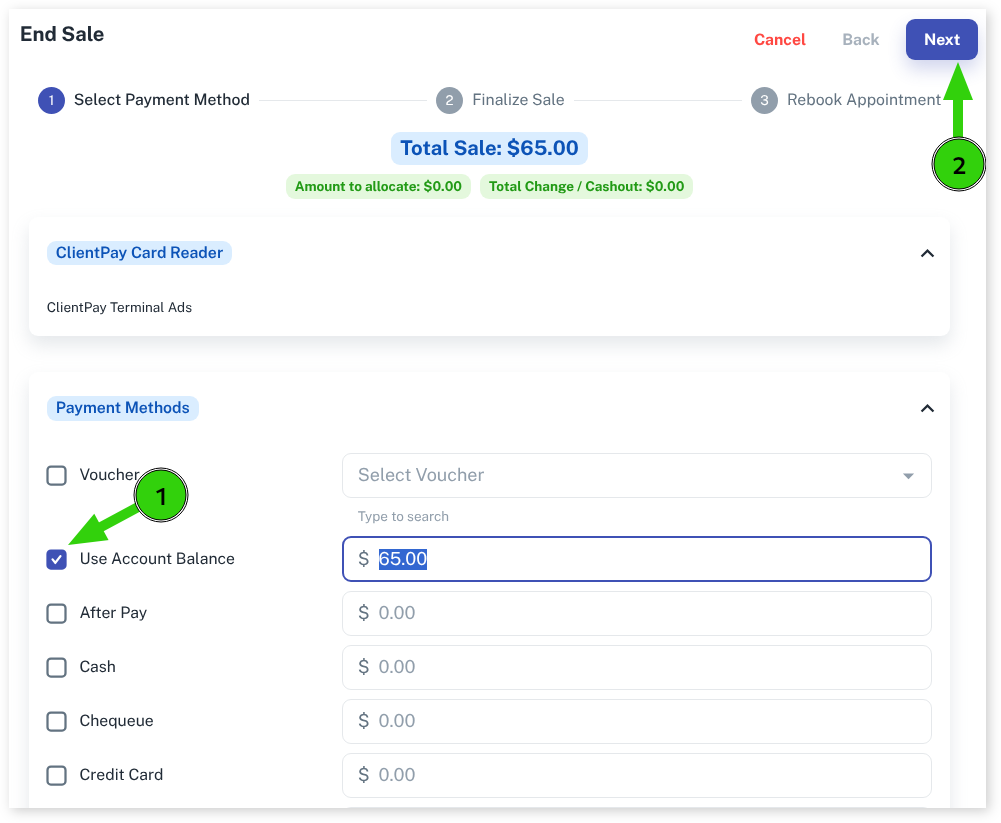
Task: Tick the After Pay checkbox
Action: coord(57,613)
